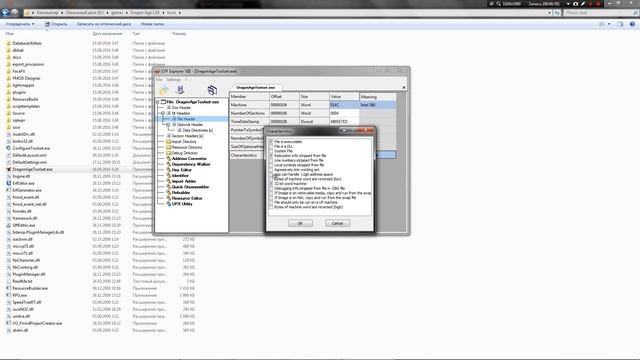Click Explorer back navigation arrow
640x360 pixels.
[x=5, y=13]
